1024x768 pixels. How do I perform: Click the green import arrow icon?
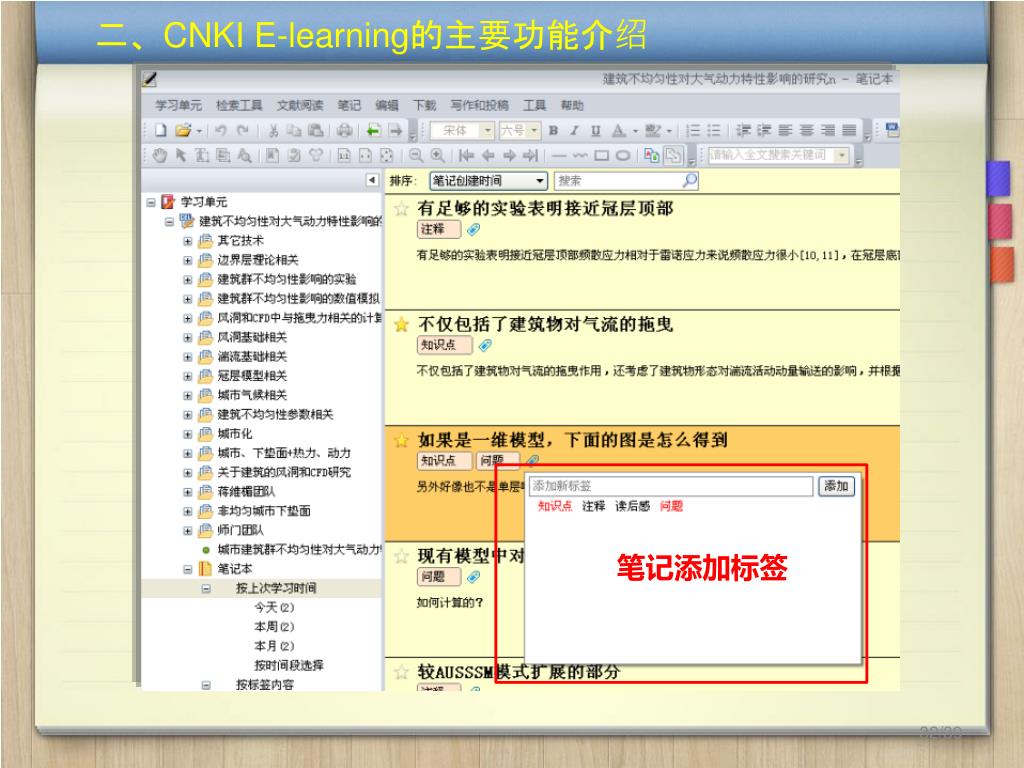[374, 131]
